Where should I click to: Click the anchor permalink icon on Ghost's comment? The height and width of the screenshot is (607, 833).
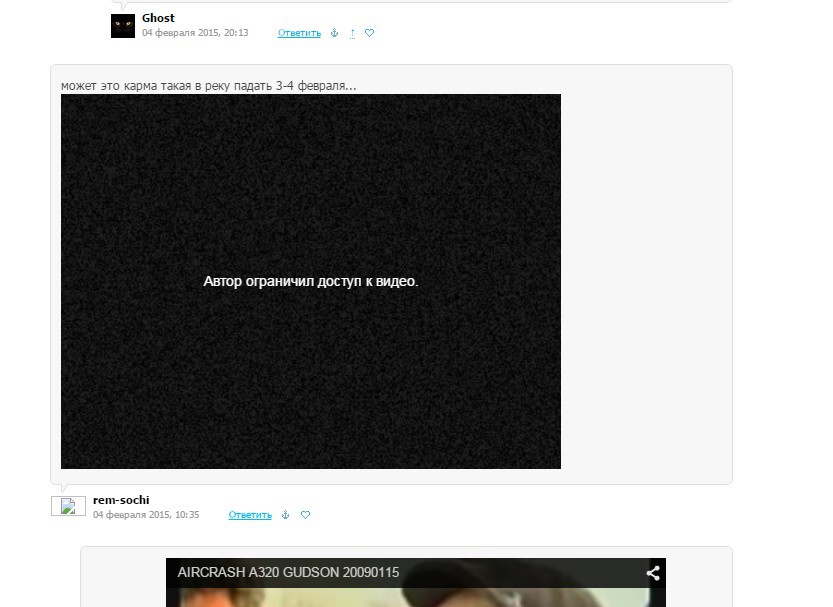[335, 33]
